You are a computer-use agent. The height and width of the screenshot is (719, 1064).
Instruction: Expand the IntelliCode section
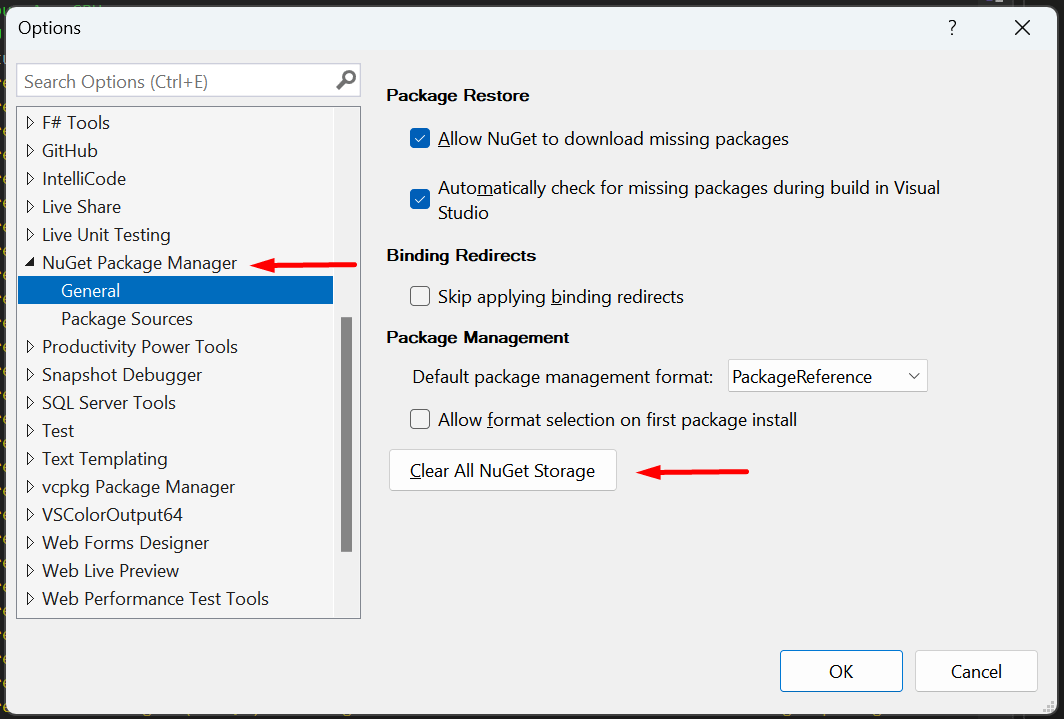coord(28,178)
